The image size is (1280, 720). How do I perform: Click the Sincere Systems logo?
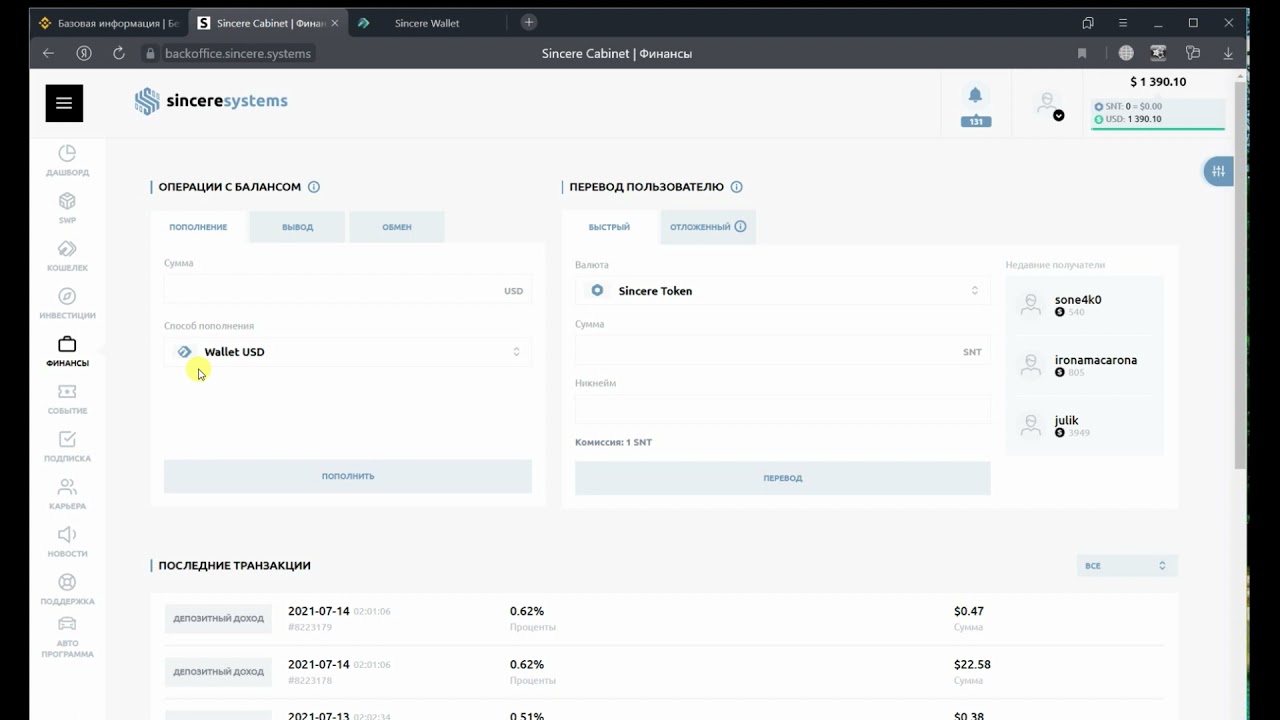click(211, 101)
